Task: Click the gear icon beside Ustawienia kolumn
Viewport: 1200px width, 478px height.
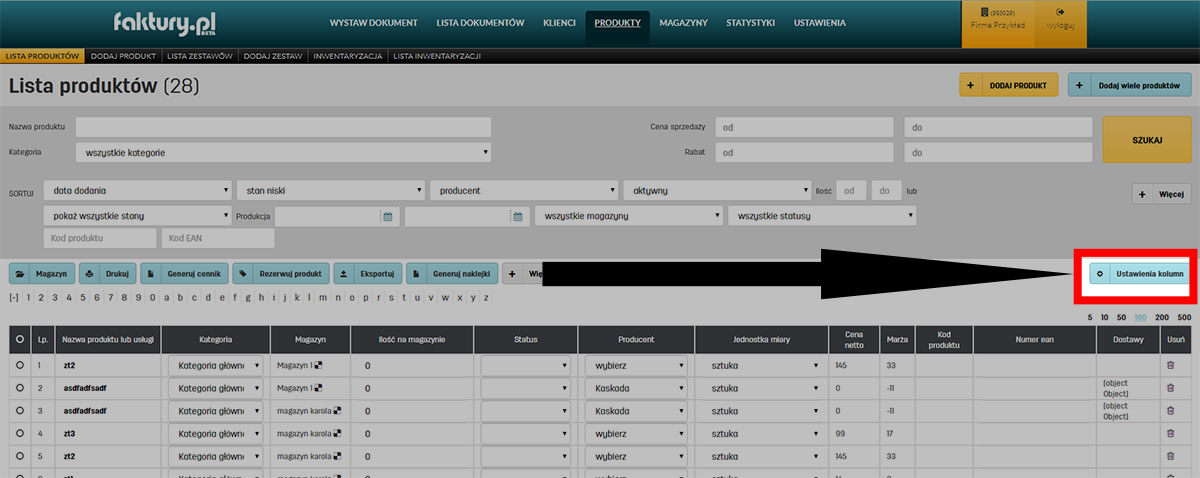Action: coord(1100,273)
